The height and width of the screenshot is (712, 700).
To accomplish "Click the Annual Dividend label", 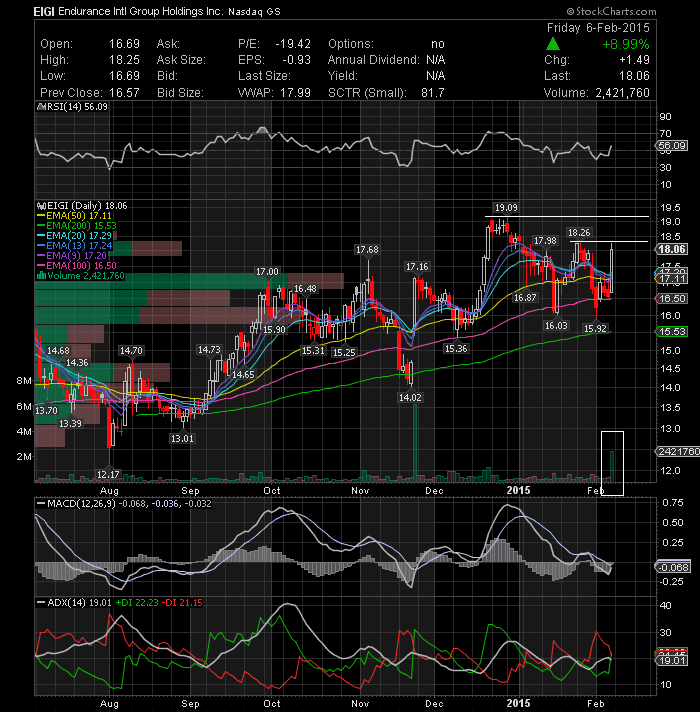I will (373, 60).
